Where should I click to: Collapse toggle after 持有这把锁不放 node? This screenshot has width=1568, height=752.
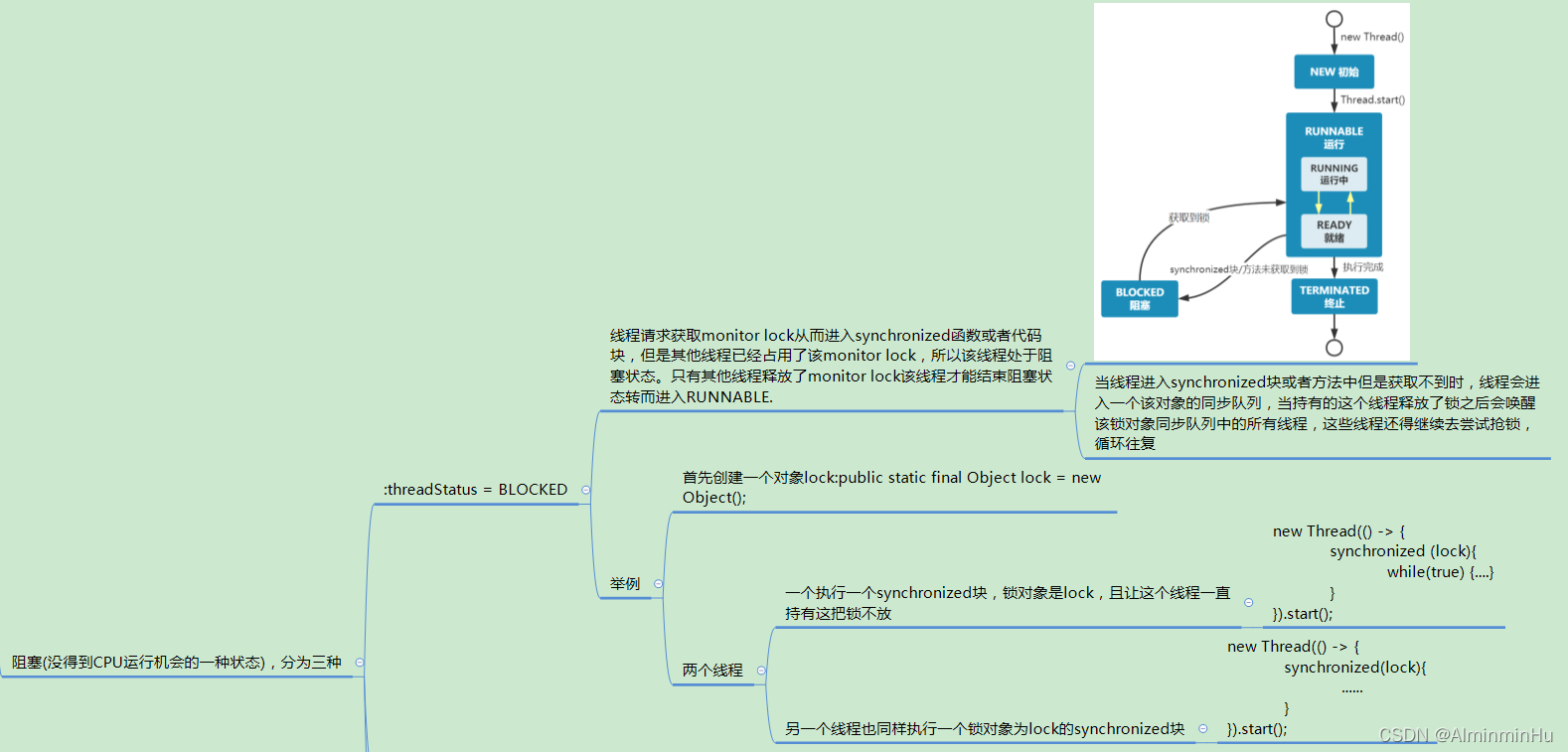[x=1249, y=603]
